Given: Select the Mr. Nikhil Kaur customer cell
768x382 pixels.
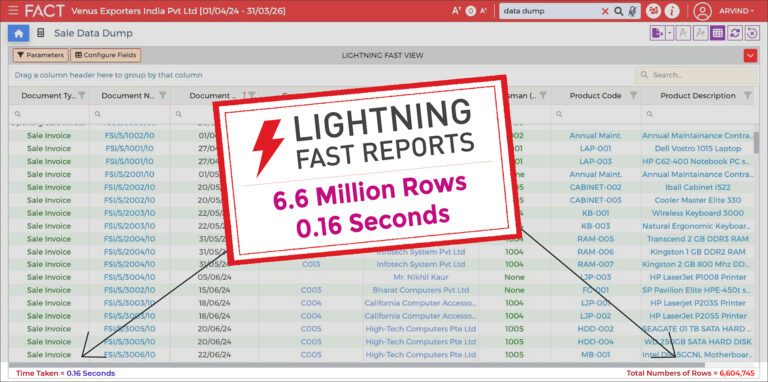Looking at the screenshot, I should (x=421, y=277).
